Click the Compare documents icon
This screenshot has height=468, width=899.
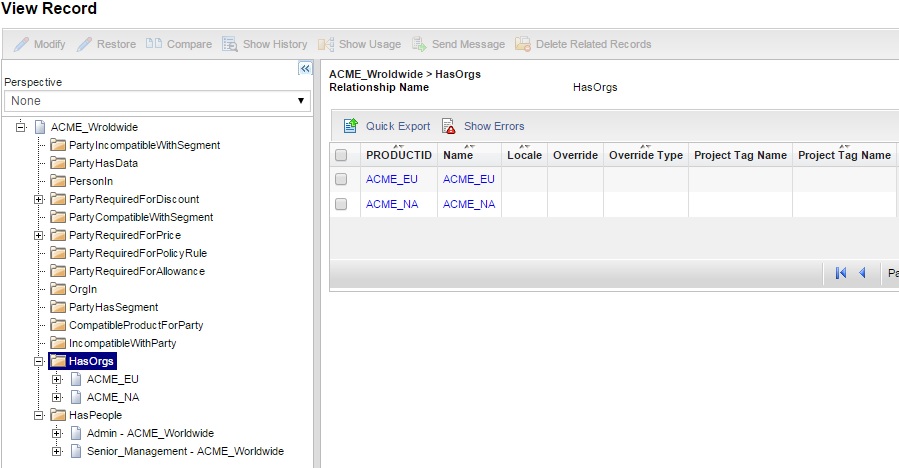(x=153, y=44)
